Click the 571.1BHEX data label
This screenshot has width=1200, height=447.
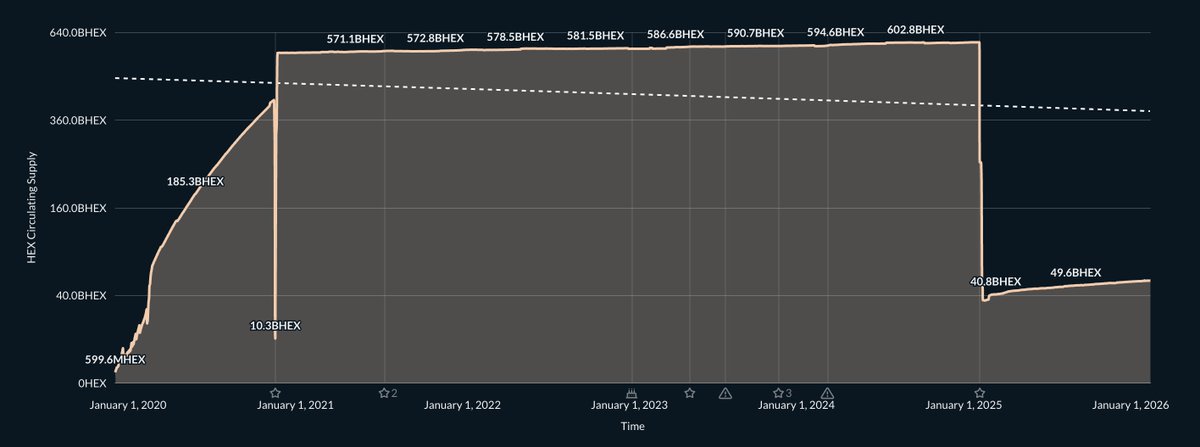(355, 39)
